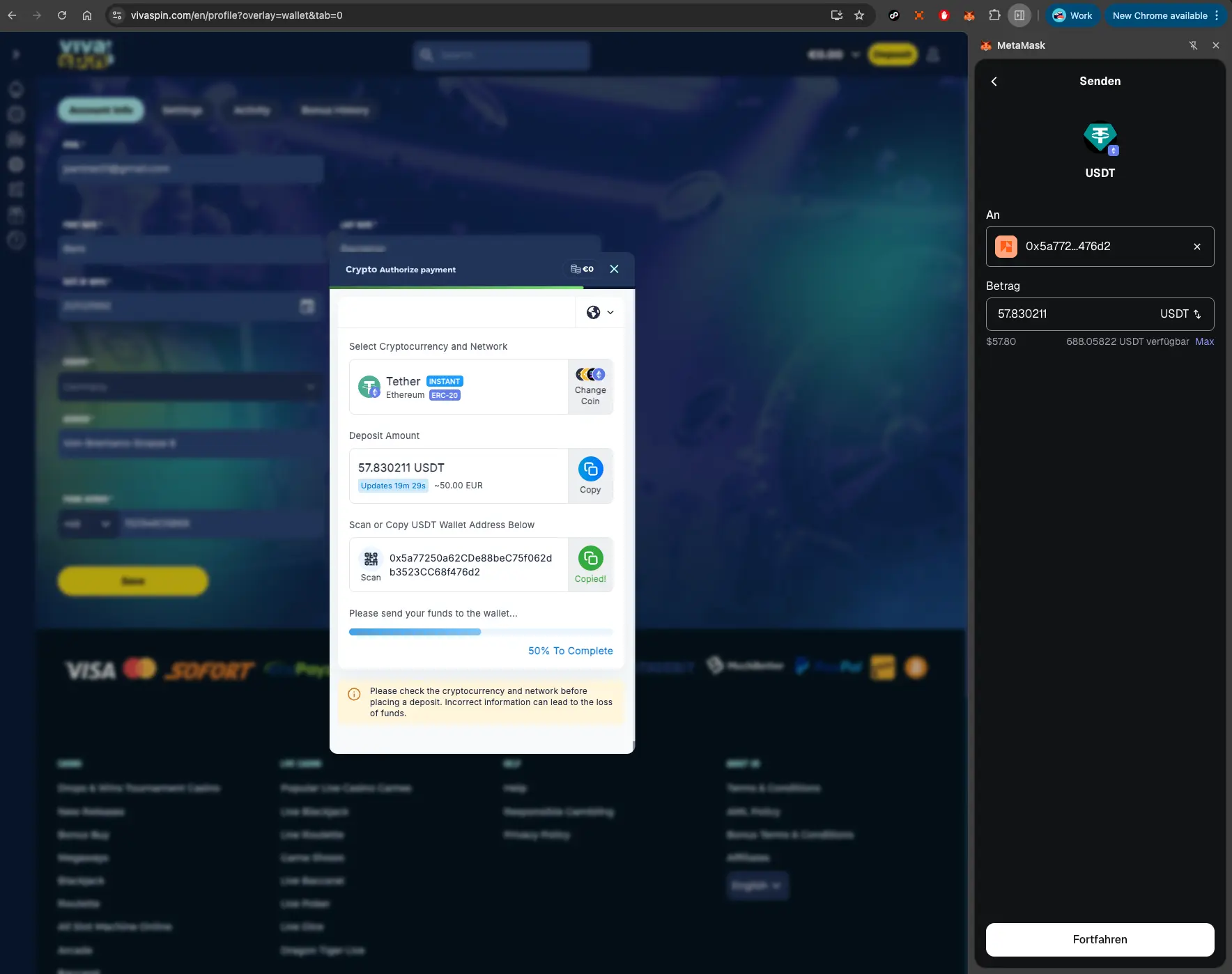Expand the balance dropdown in header
The height and width of the screenshot is (974, 1232).
[855, 54]
